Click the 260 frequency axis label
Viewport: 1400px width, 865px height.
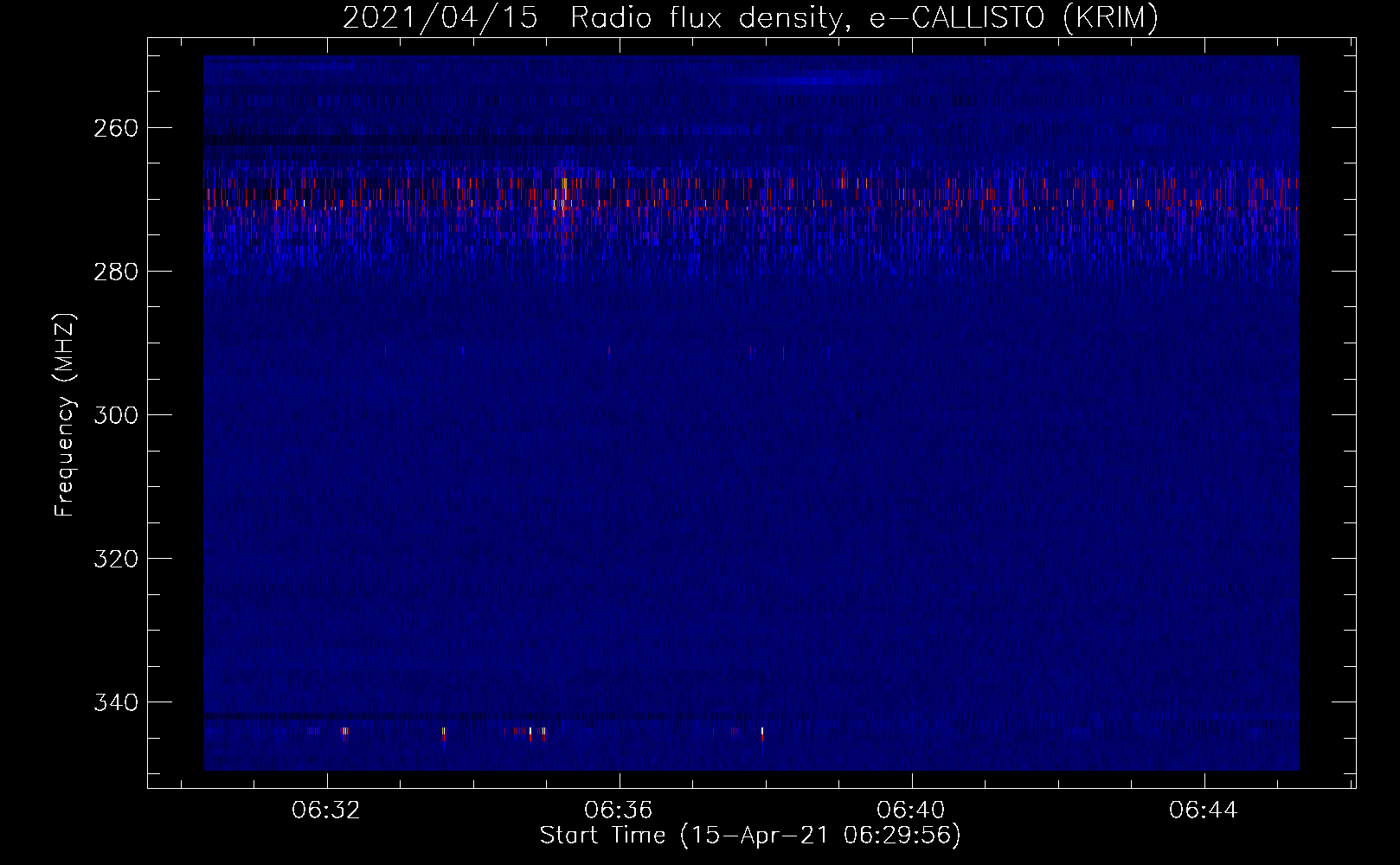115,128
